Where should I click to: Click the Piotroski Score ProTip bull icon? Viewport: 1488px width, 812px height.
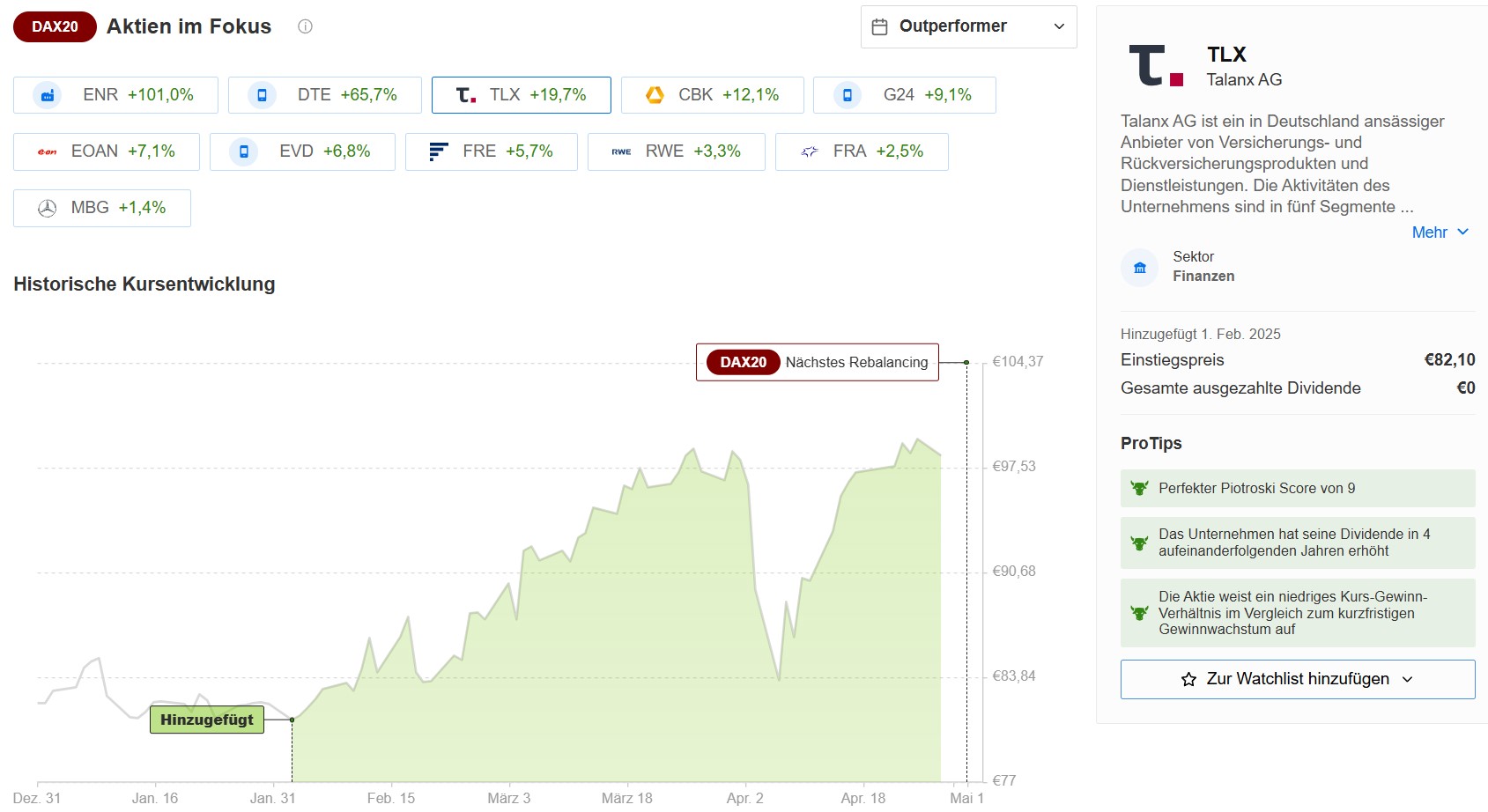(x=1139, y=488)
